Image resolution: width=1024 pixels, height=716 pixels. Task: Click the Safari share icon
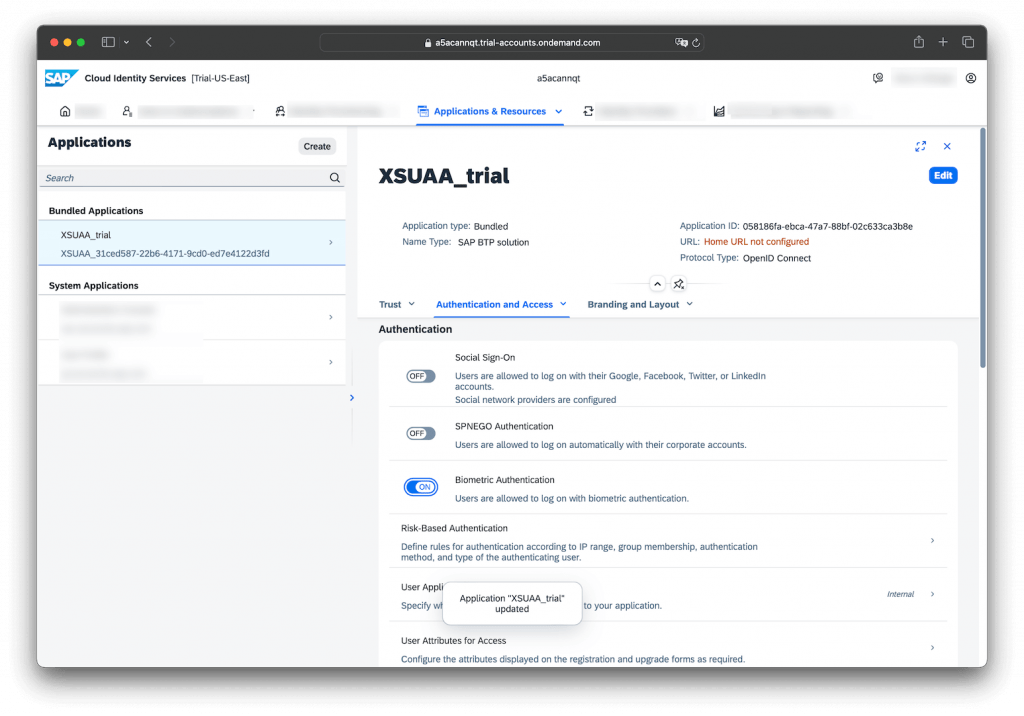pos(918,42)
